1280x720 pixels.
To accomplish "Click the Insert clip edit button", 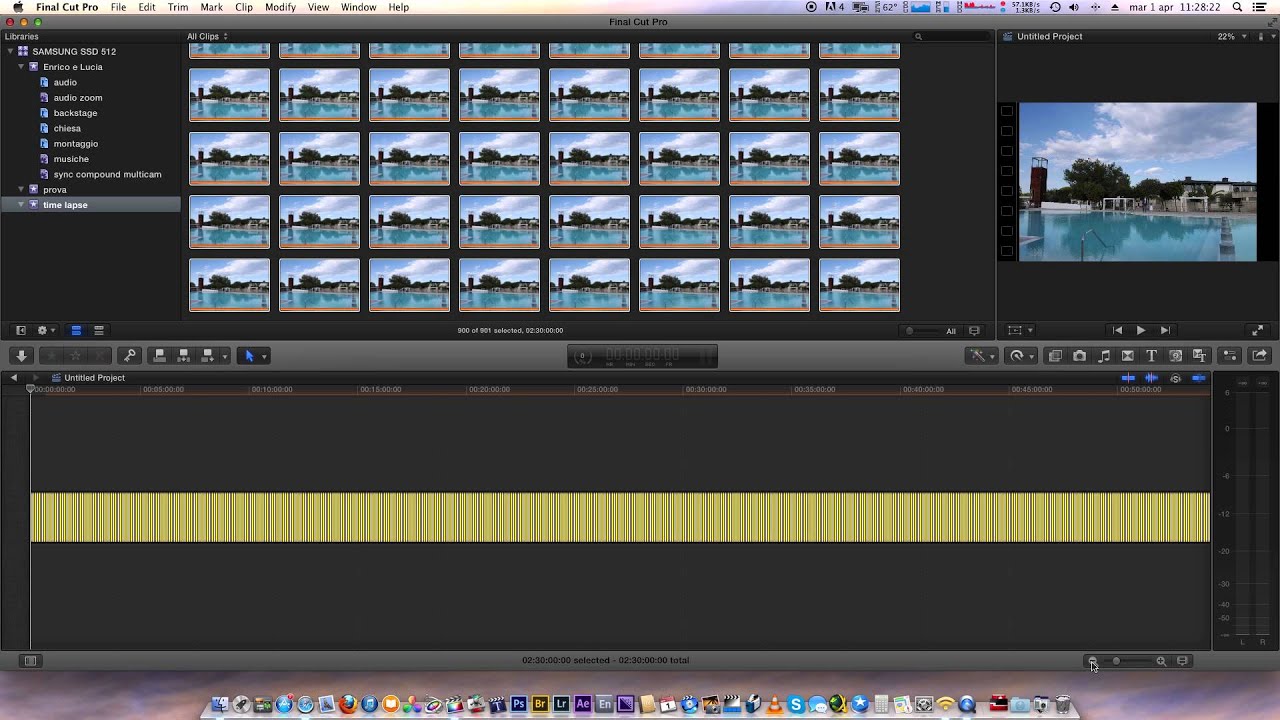I will [x=183, y=355].
